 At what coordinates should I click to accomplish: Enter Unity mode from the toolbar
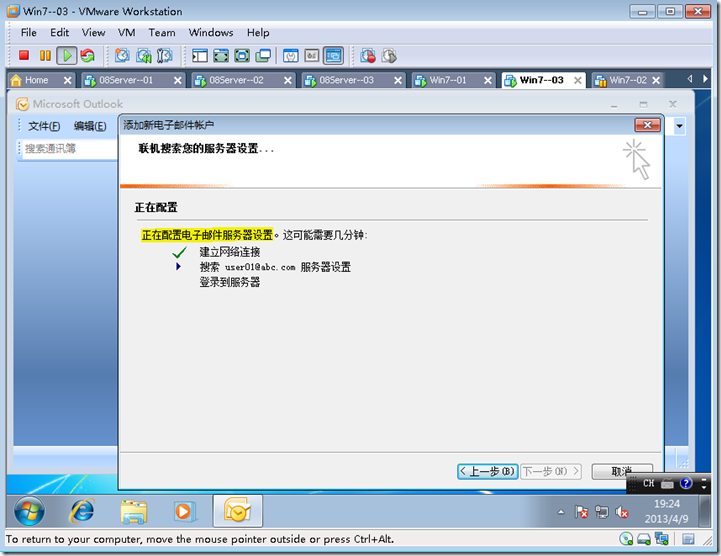click(263, 56)
